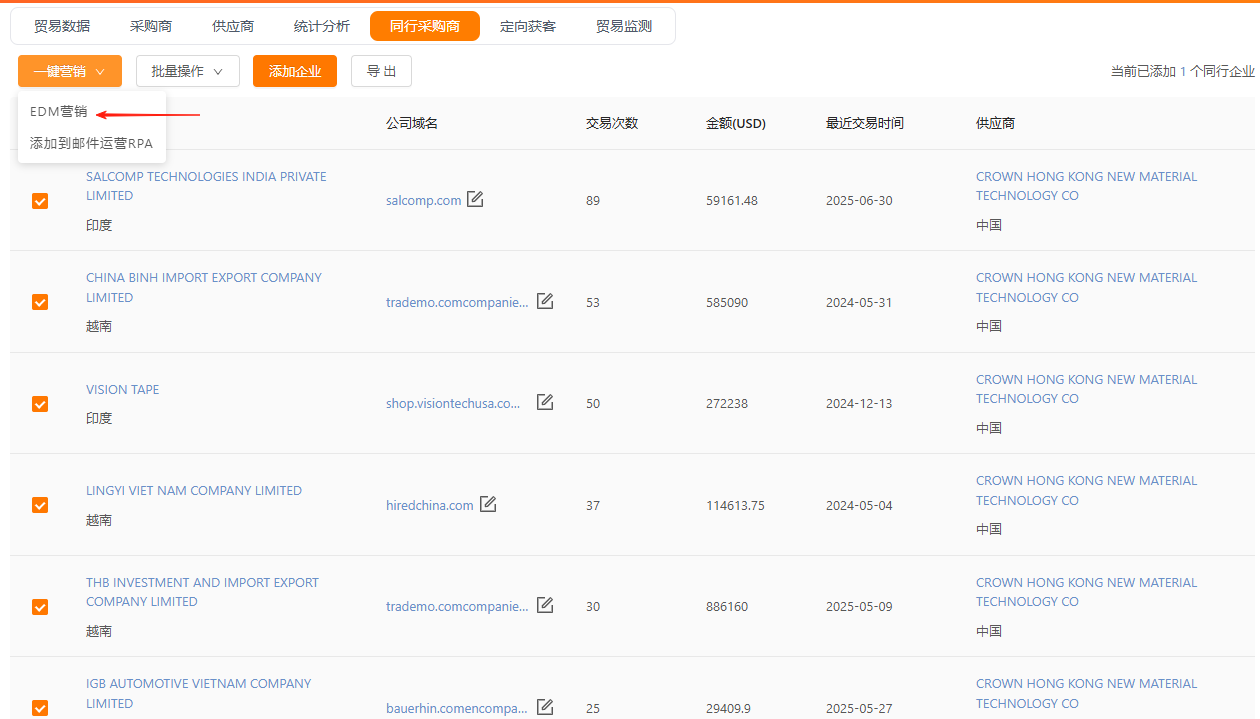Open the 统计分析 tab
The width and height of the screenshot is (1260, 719).
click(x=322, y=26)
